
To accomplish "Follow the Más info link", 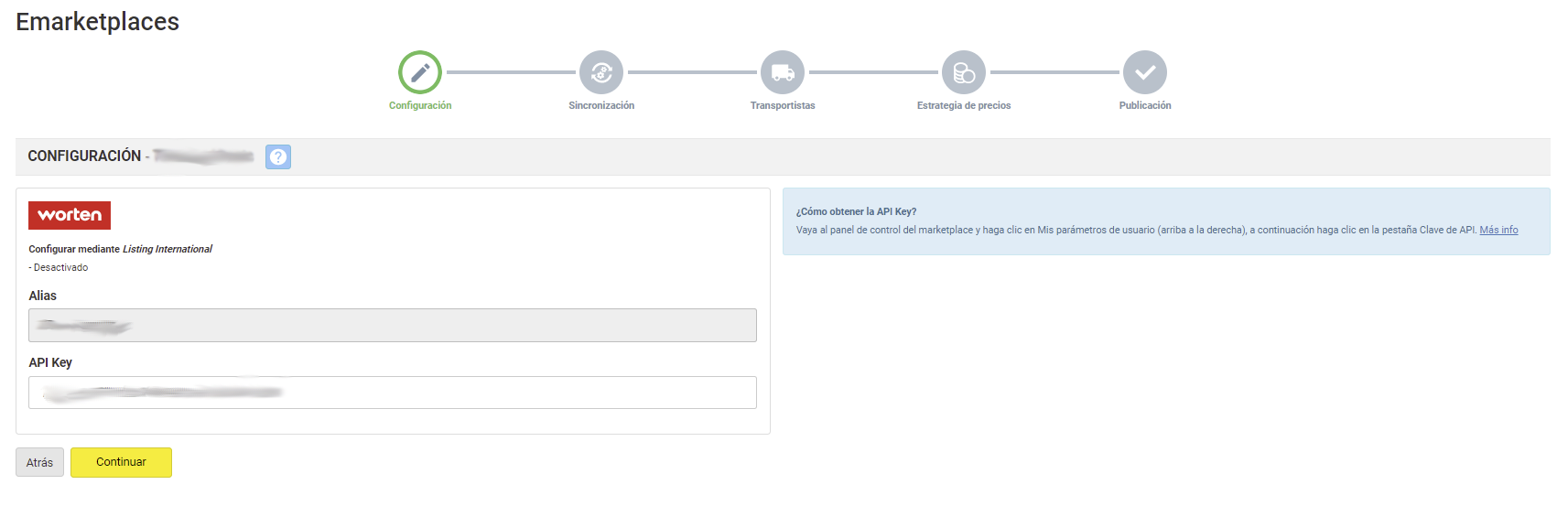I will (1498, 231).
